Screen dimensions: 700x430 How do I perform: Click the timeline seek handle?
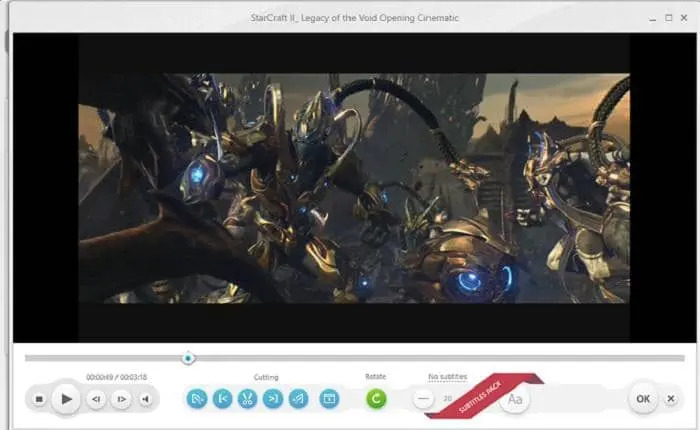[x=188, y=358]
